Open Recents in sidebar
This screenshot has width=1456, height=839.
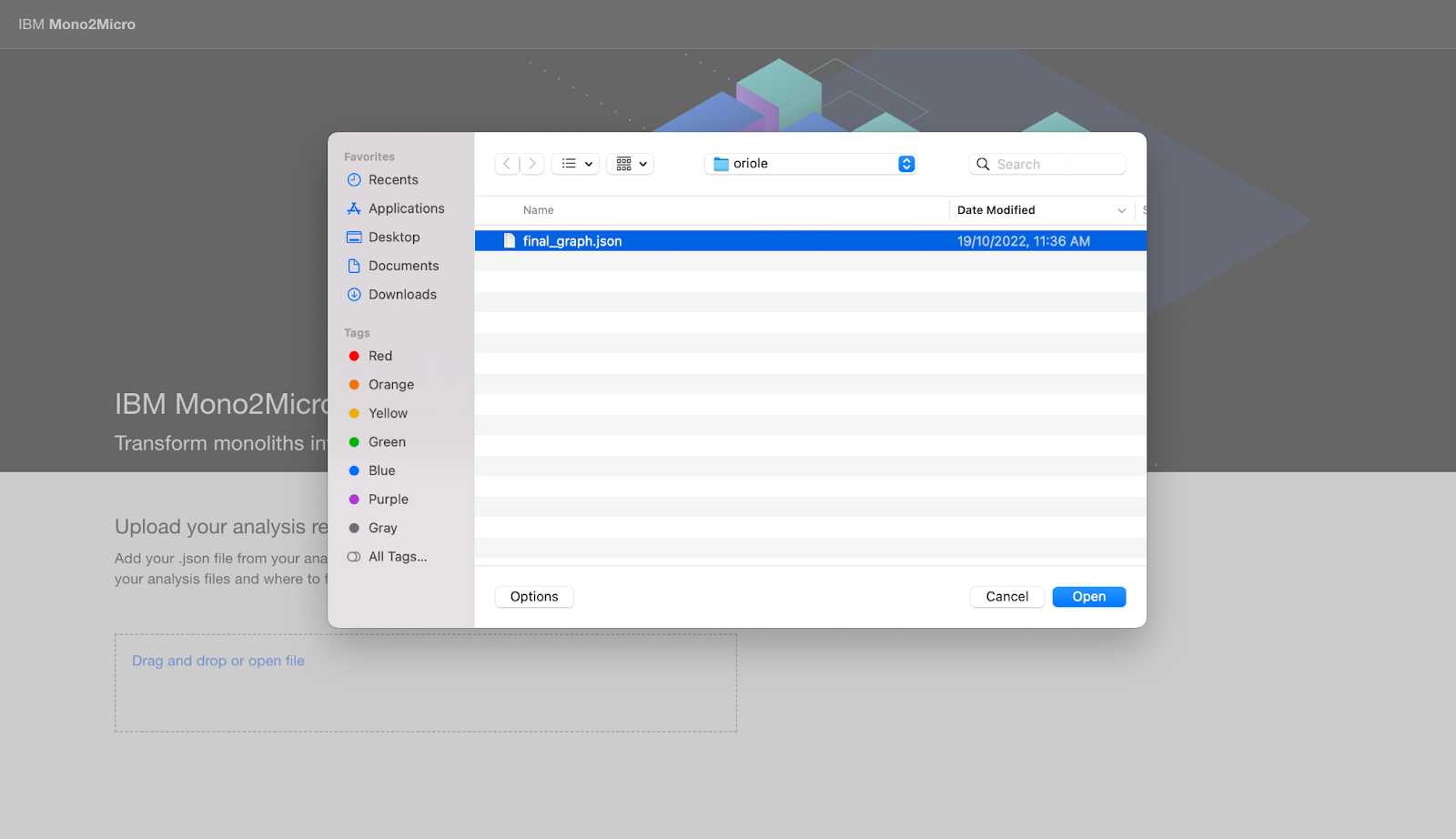pyautogui.click(x=393, y=180)
